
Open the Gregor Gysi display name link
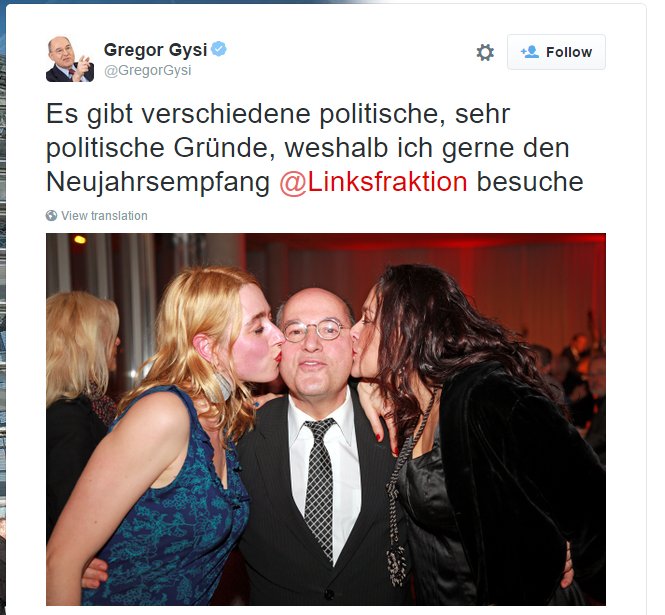tap(155, 50)
